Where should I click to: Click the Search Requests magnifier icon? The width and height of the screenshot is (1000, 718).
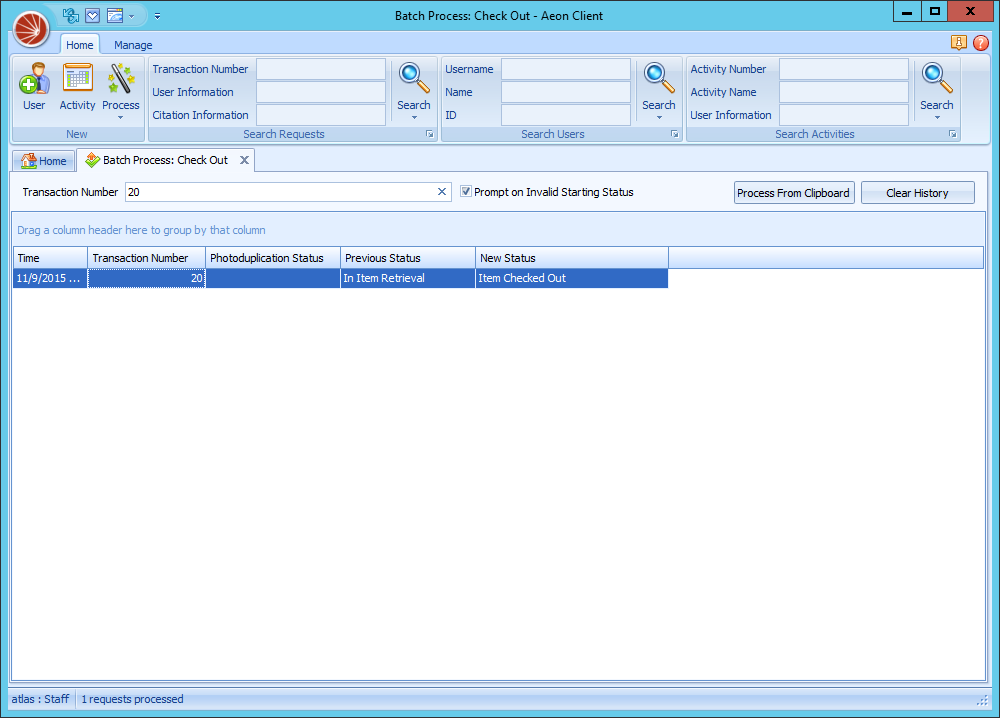[413, 78]
